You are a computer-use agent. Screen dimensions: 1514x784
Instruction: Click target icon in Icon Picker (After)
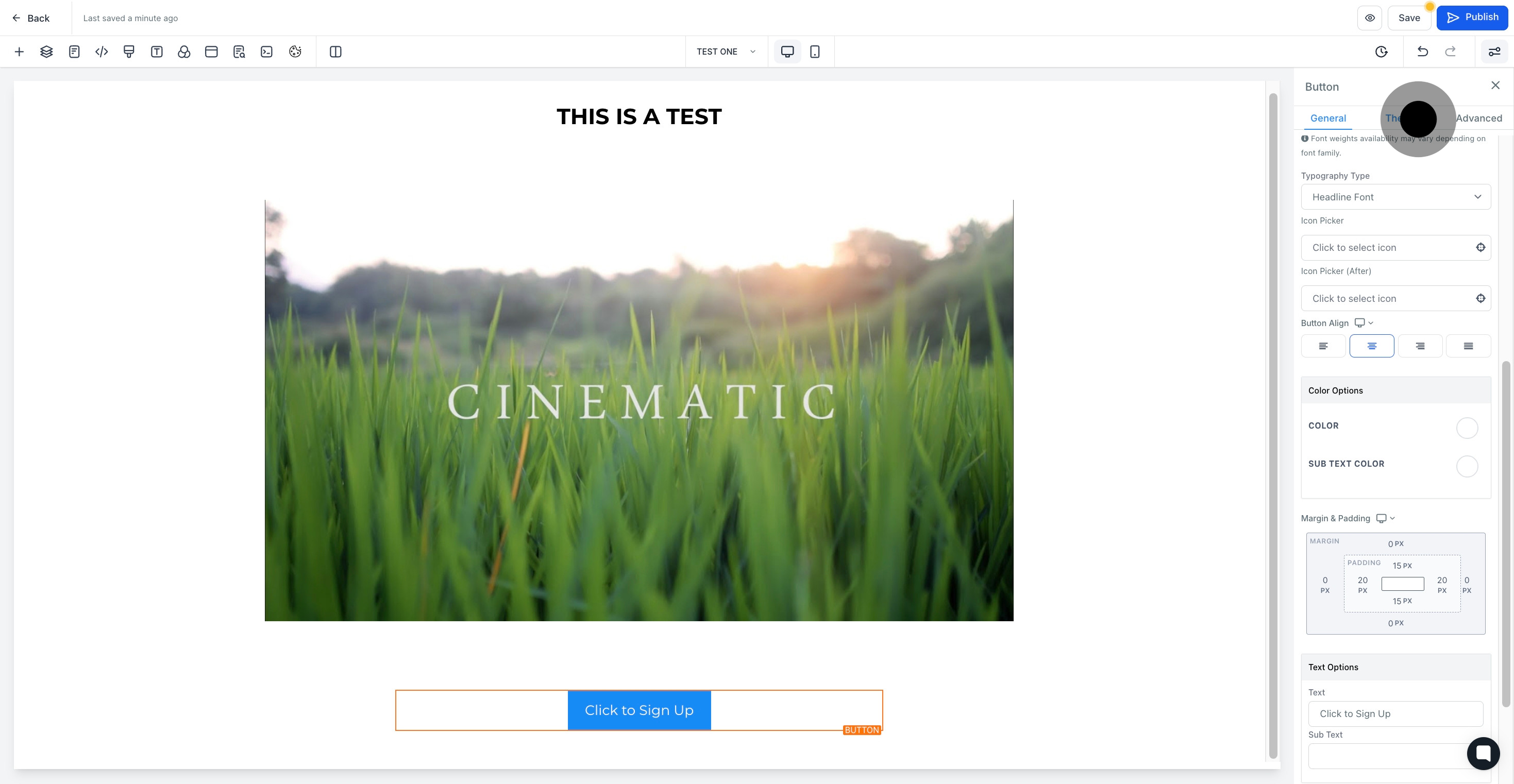[x=1481, y=299]
